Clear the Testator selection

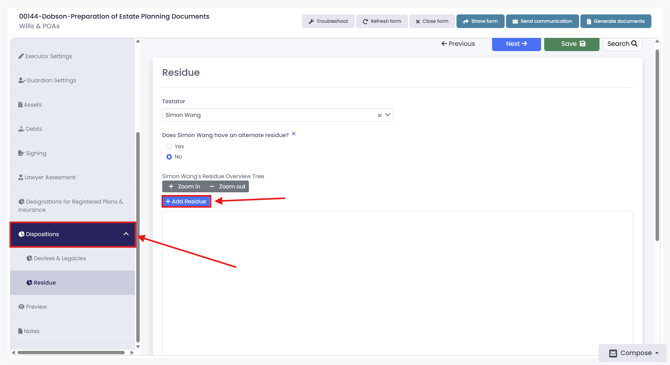379,115
